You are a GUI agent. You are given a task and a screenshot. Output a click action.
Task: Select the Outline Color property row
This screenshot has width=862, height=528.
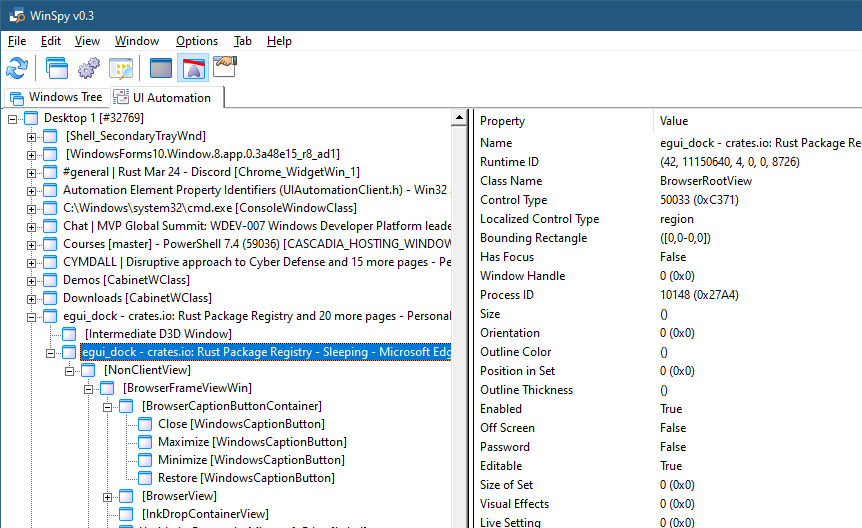[668, 351]
